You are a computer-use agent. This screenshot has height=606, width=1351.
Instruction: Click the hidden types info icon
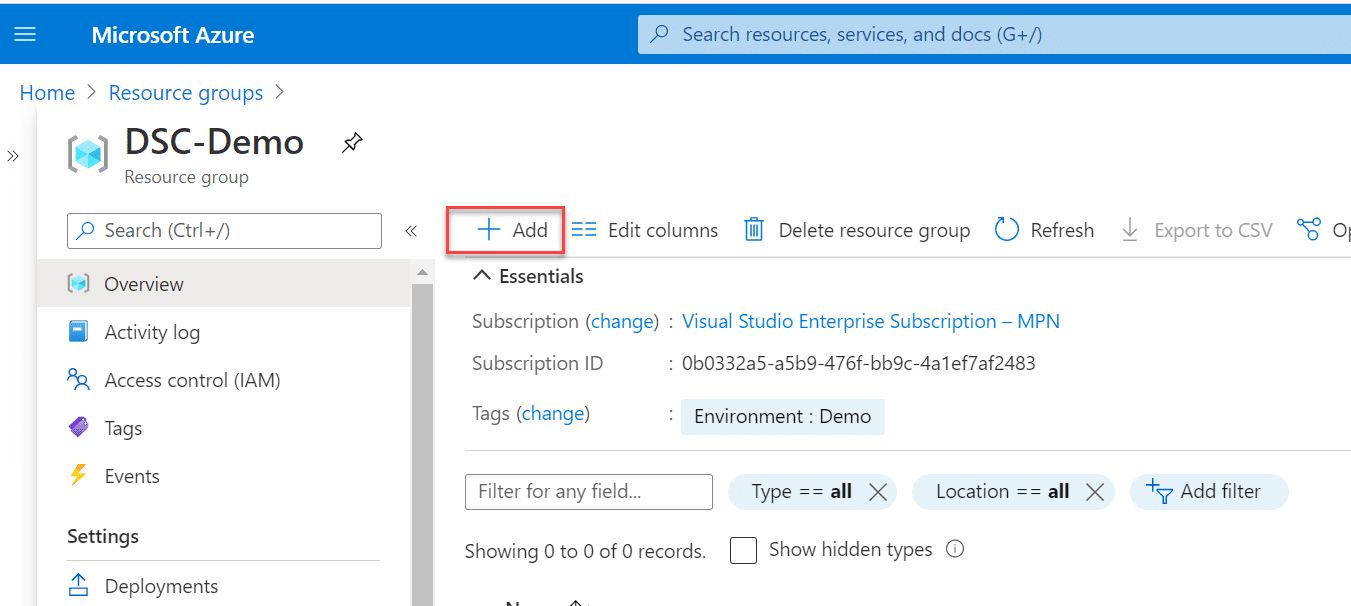[x=955, y=549]
